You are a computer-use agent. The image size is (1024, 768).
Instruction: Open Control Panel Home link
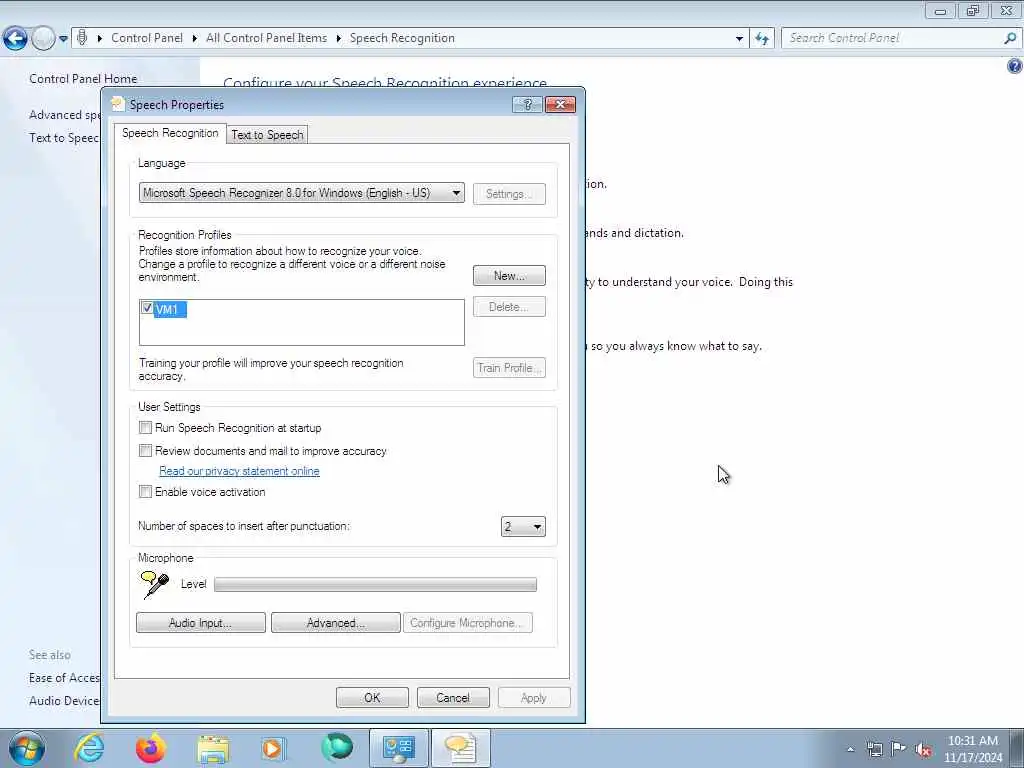pyautogui.click(x=83, y=79)
